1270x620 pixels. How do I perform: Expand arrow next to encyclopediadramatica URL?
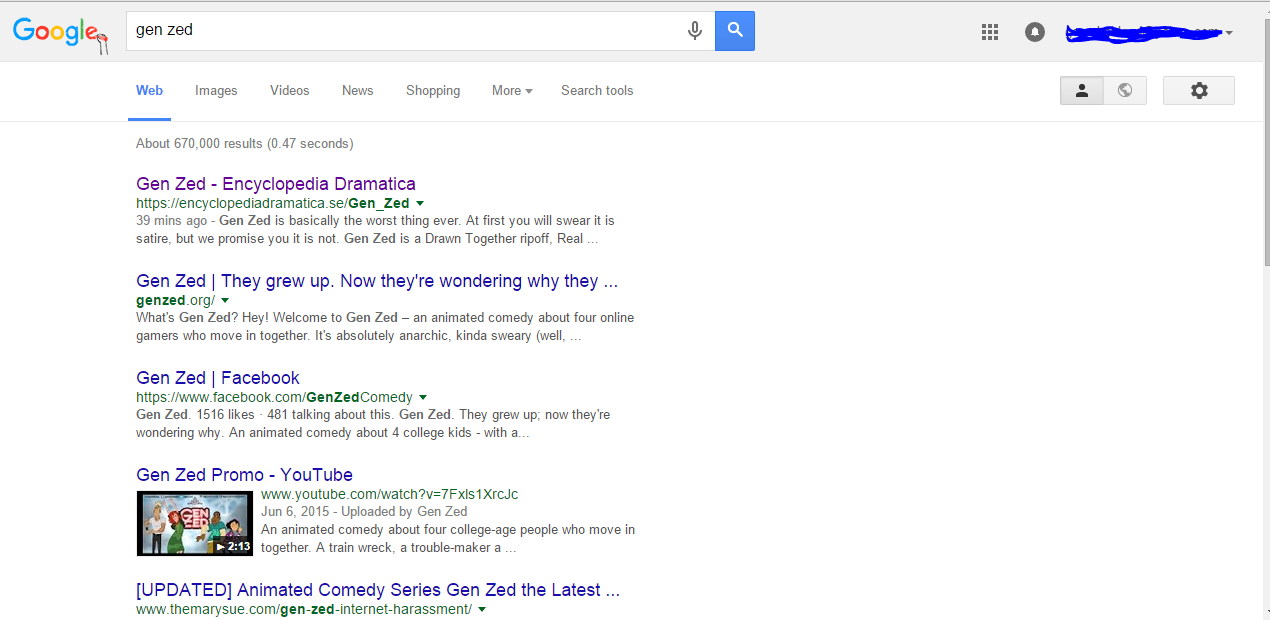pos(420,204)
